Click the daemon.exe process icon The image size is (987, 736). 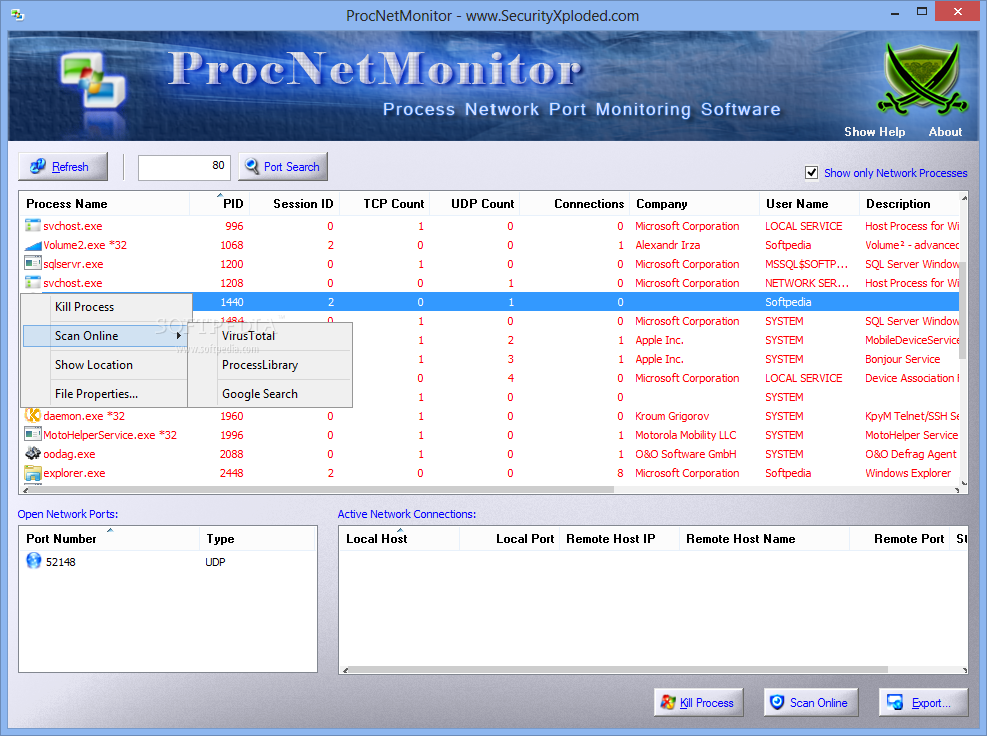pyautogui.click(x=33, y=416)
